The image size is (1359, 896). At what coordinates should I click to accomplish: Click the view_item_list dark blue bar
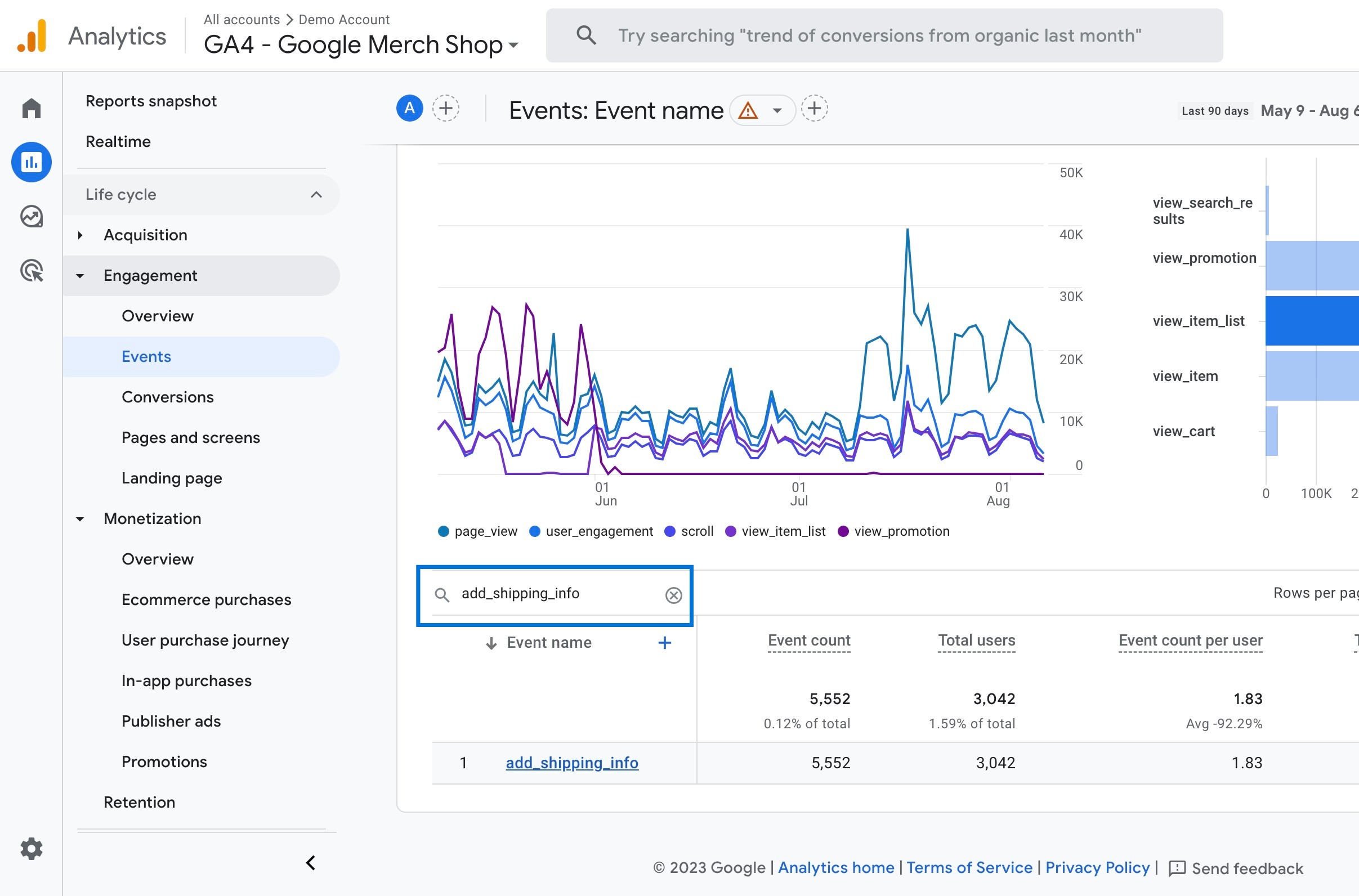click(1312, 321)
